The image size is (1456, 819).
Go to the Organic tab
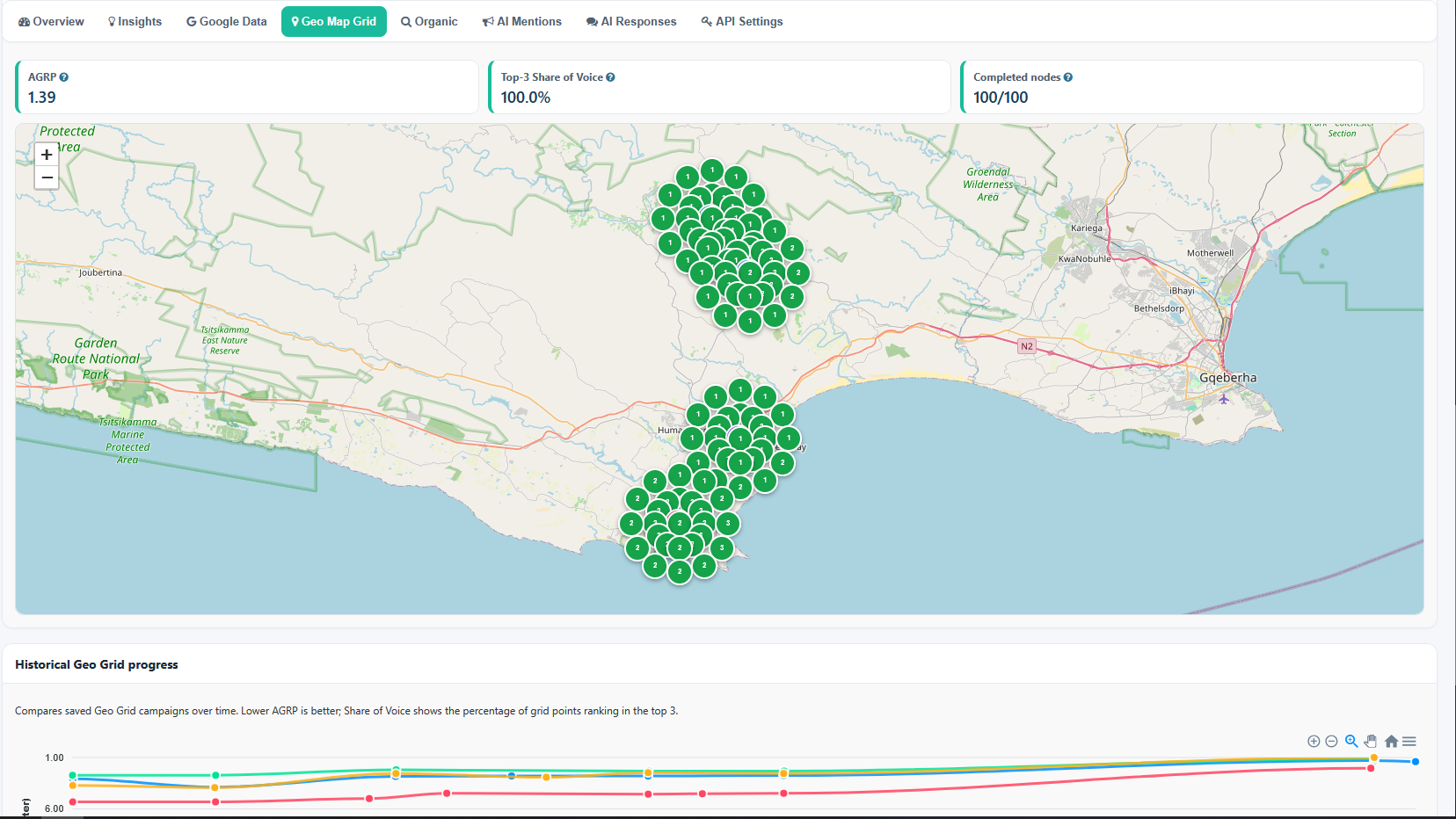point(429,21)
